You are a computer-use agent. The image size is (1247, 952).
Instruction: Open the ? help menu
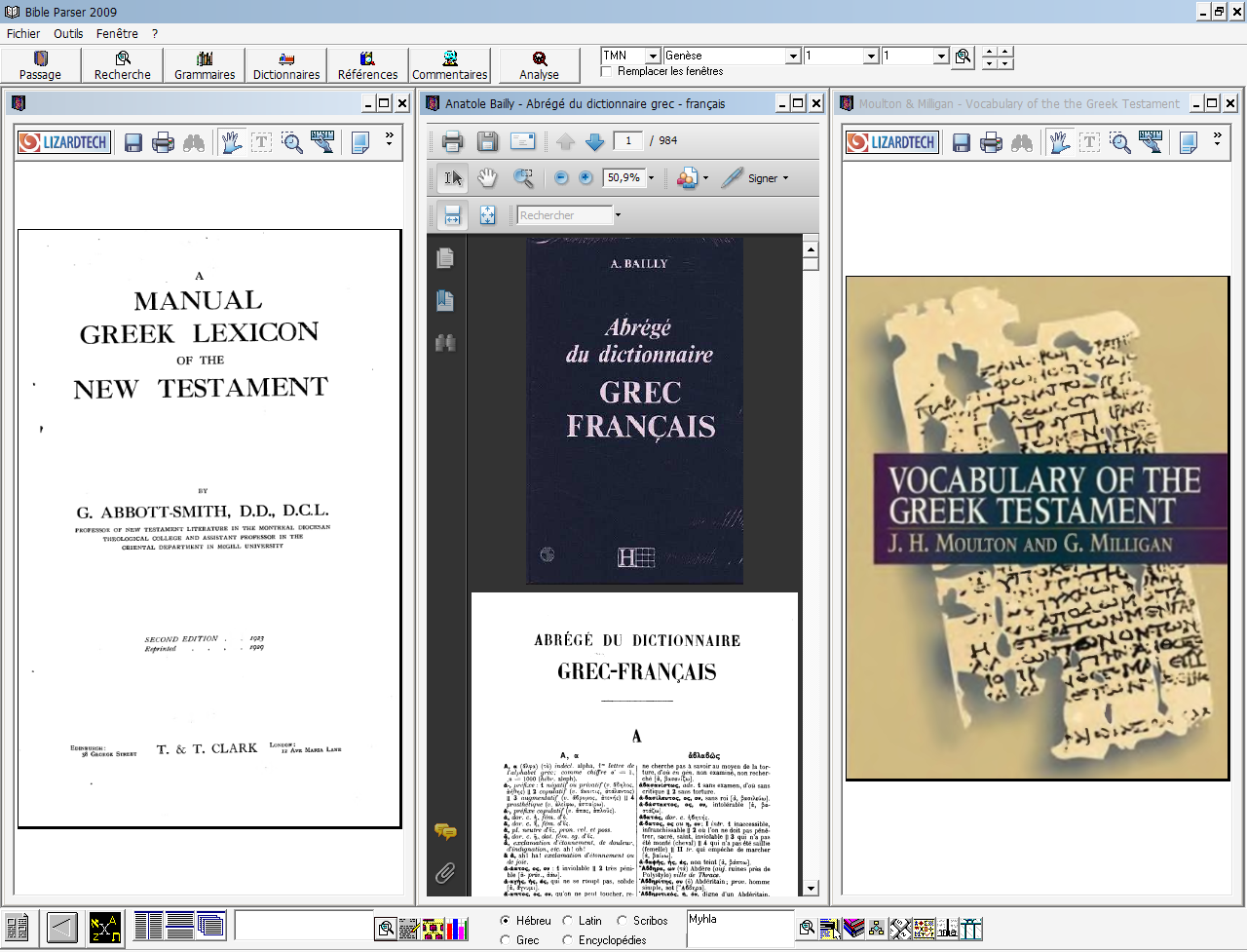click(x=154, y=33)
